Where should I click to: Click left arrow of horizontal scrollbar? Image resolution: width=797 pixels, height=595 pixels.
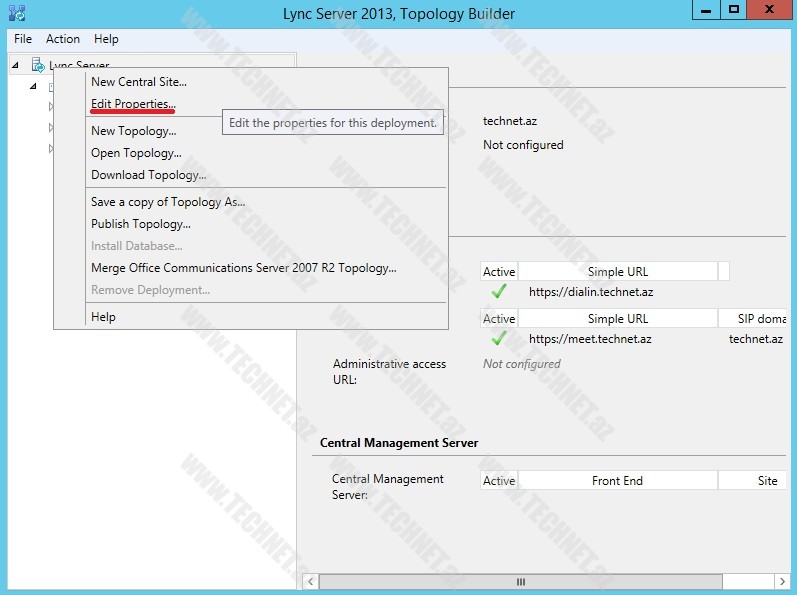pos(310,581)
